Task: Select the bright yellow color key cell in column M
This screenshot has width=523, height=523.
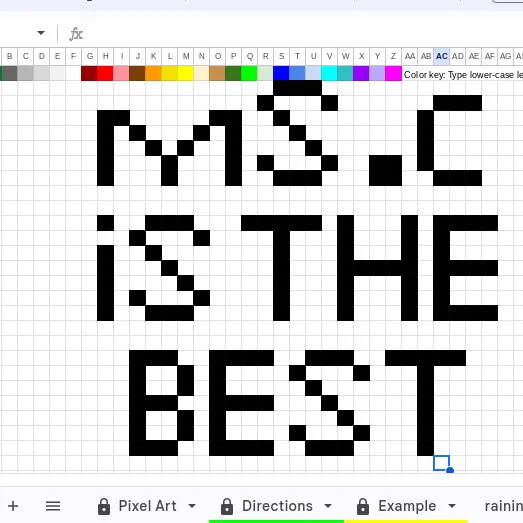Action: tap(185, 74)
